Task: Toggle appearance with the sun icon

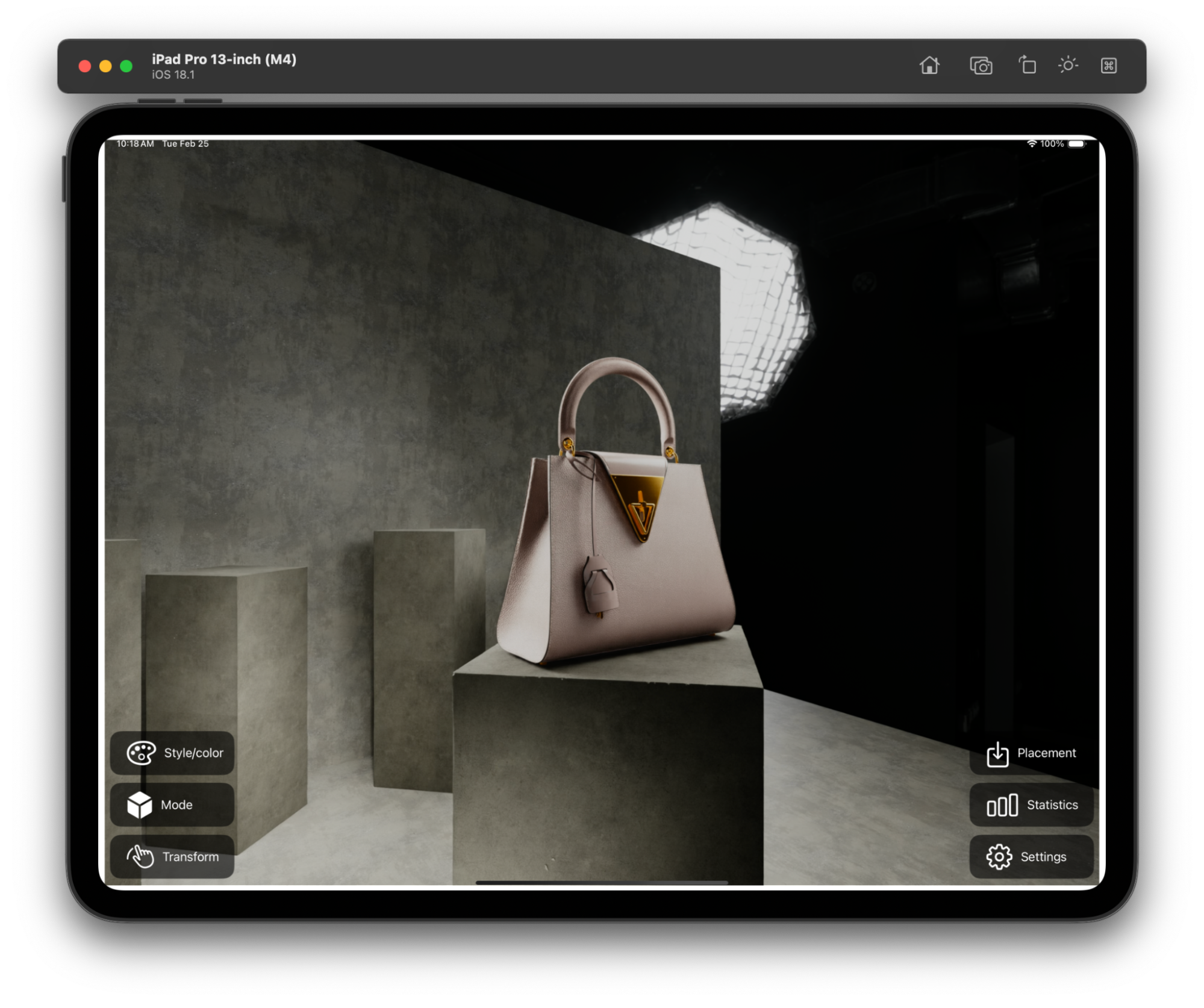Action: click(1068, 65)
